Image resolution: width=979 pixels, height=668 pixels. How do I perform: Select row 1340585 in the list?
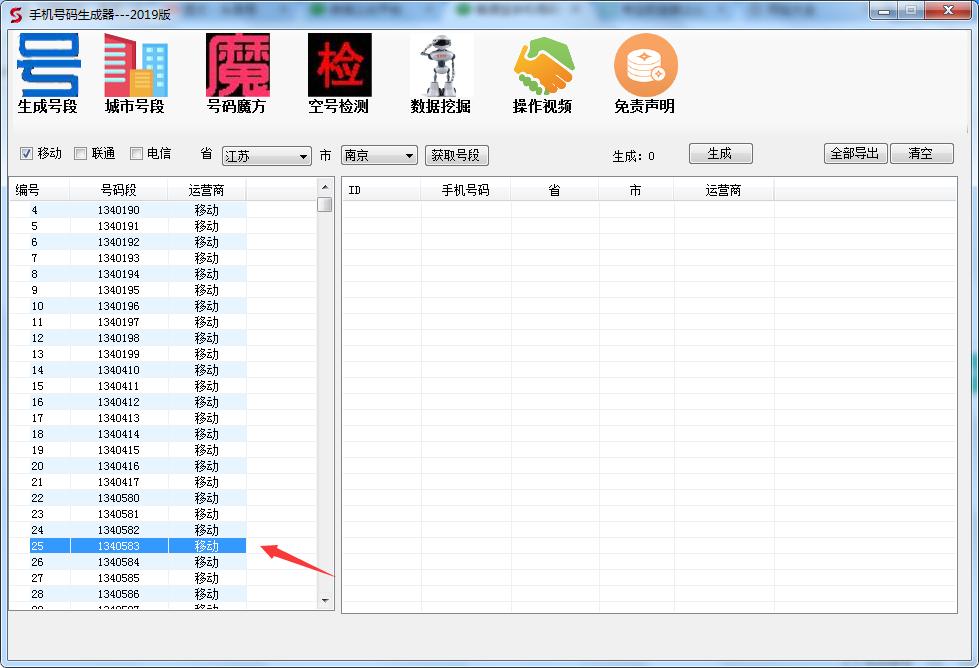(128, 578)
